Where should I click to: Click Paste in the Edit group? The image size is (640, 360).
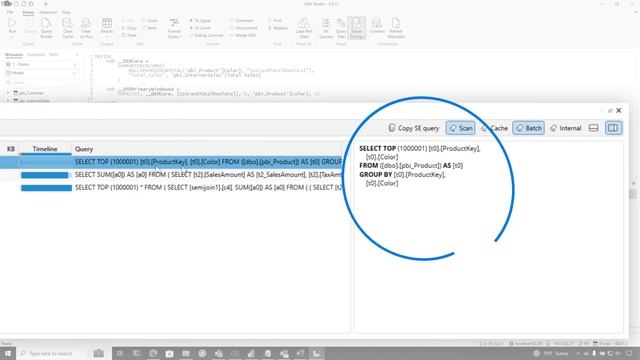pos(129,36)
